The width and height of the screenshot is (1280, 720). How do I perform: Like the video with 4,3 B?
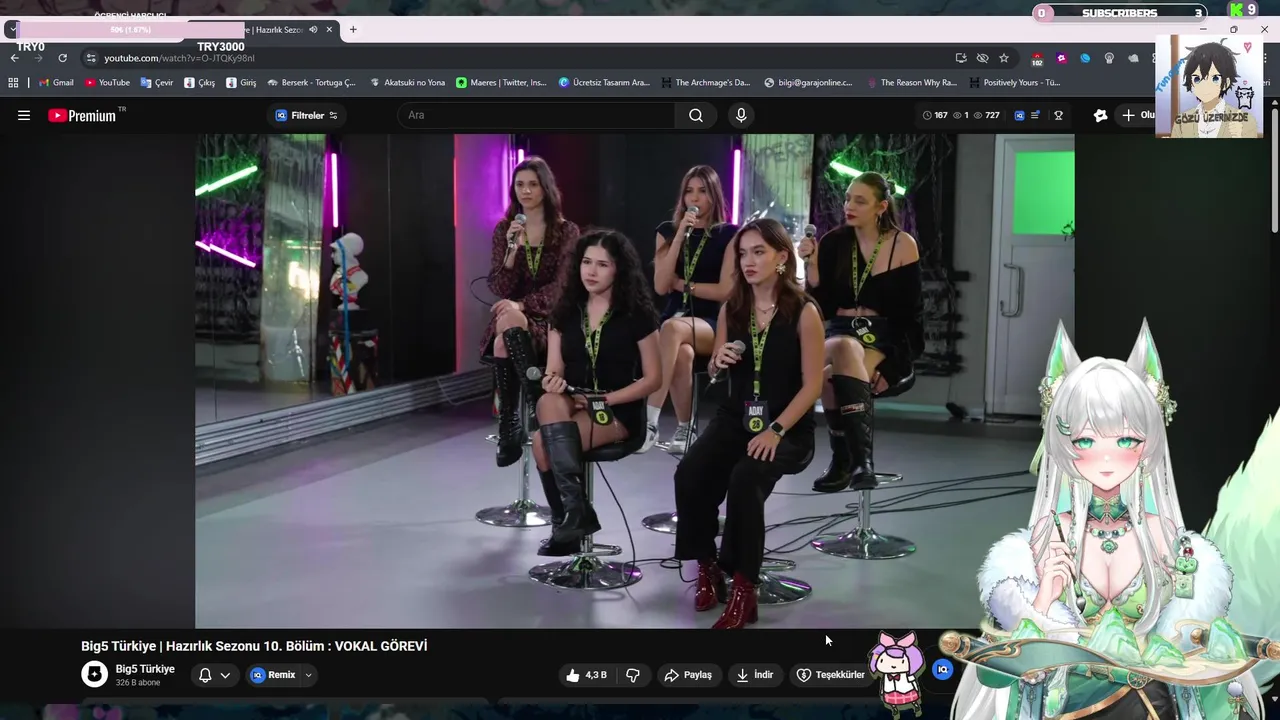pos(586,675)
